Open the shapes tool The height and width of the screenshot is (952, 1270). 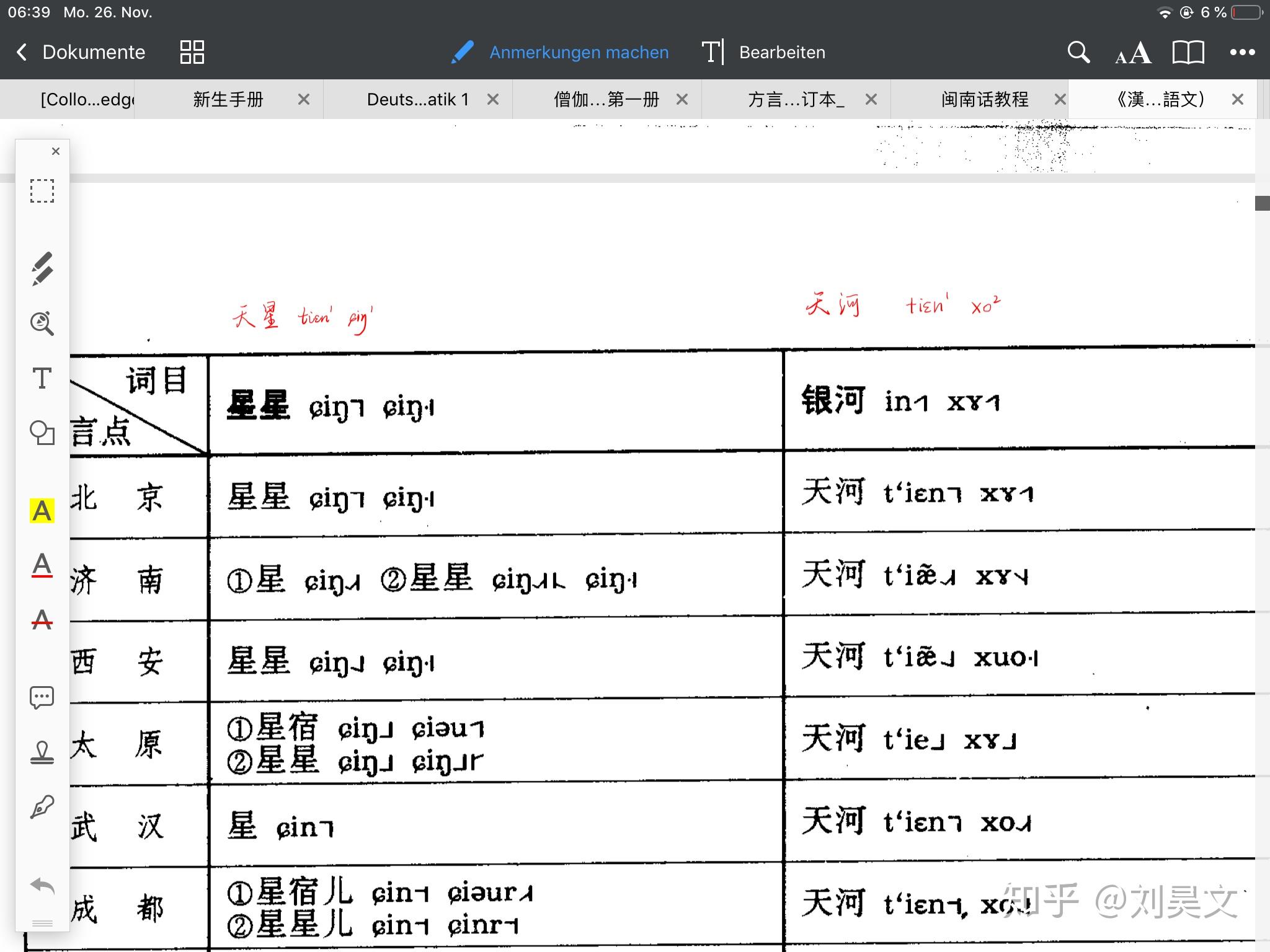[x=42, y=433]
